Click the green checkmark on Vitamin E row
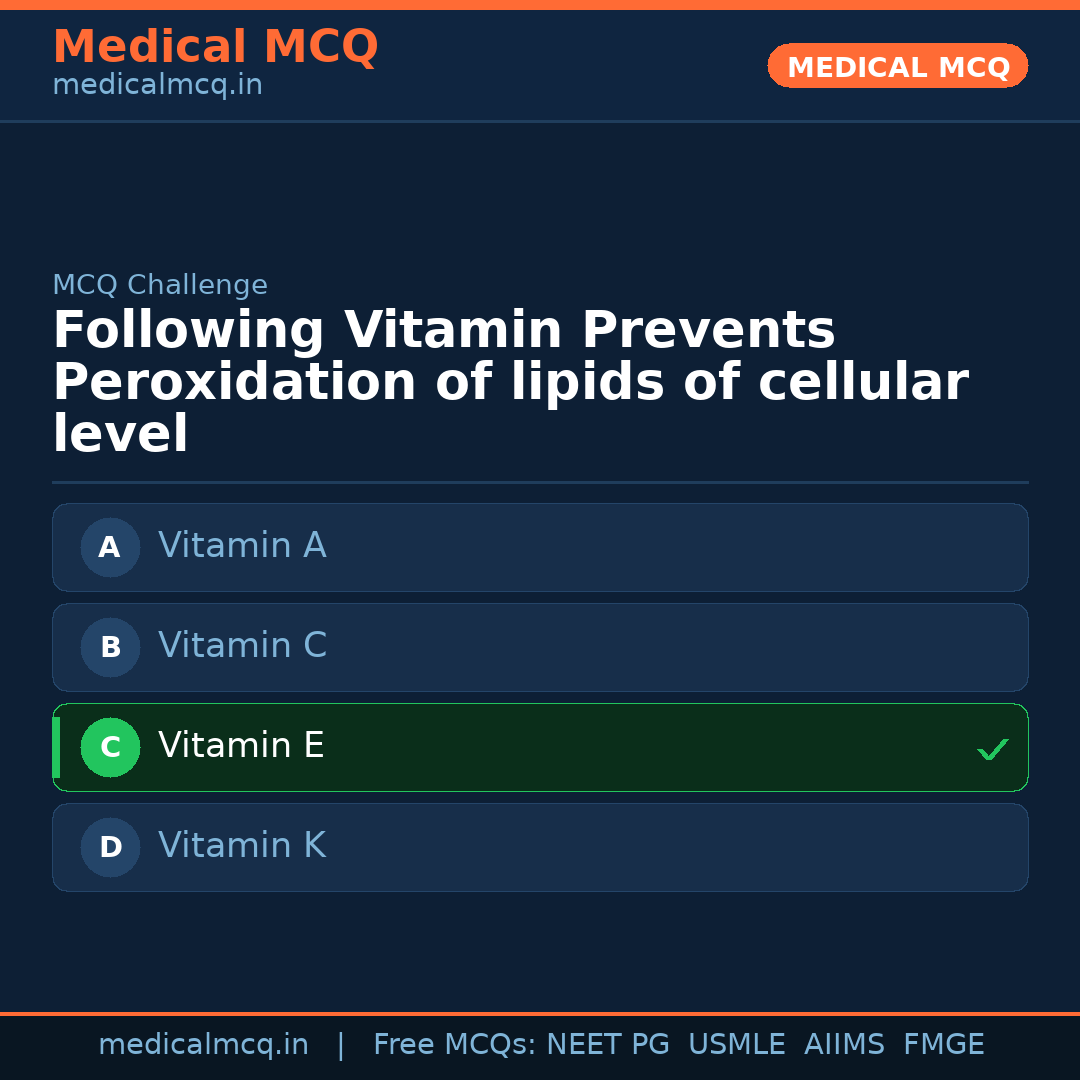The image size is (1080, 1080). pos(992,749)
